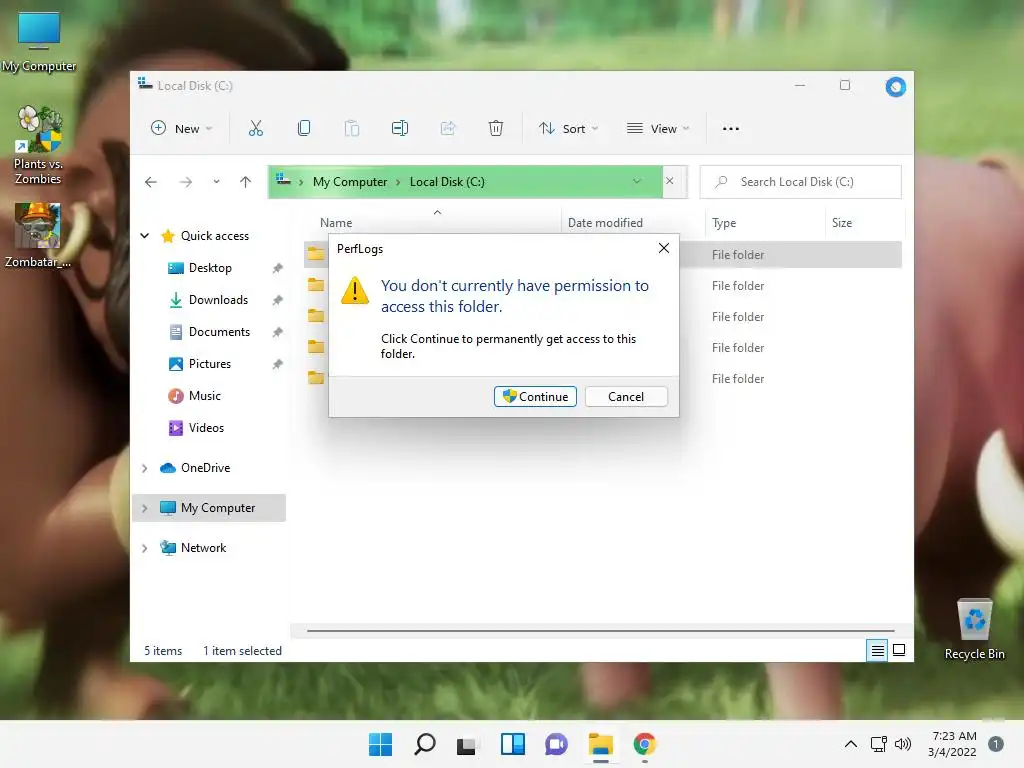Go up one level with up arrow
The height and width of the screenshot is (768, 1024).
coord(246,182)
